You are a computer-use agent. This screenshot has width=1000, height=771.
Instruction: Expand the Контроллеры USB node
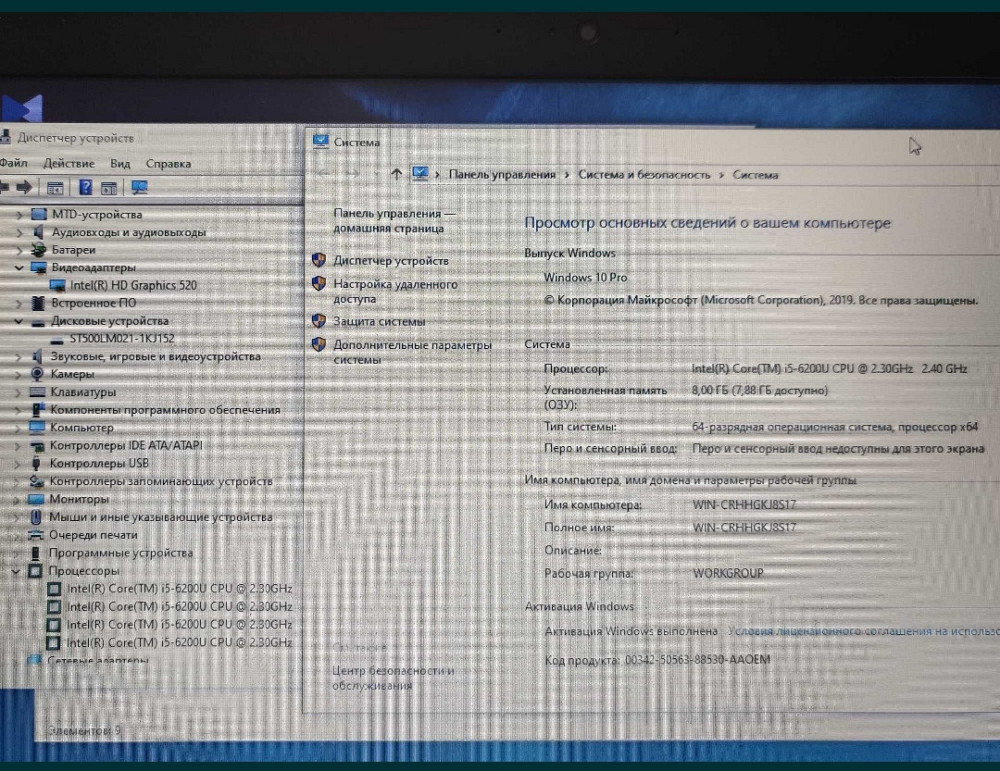click(x=19, y=463)
